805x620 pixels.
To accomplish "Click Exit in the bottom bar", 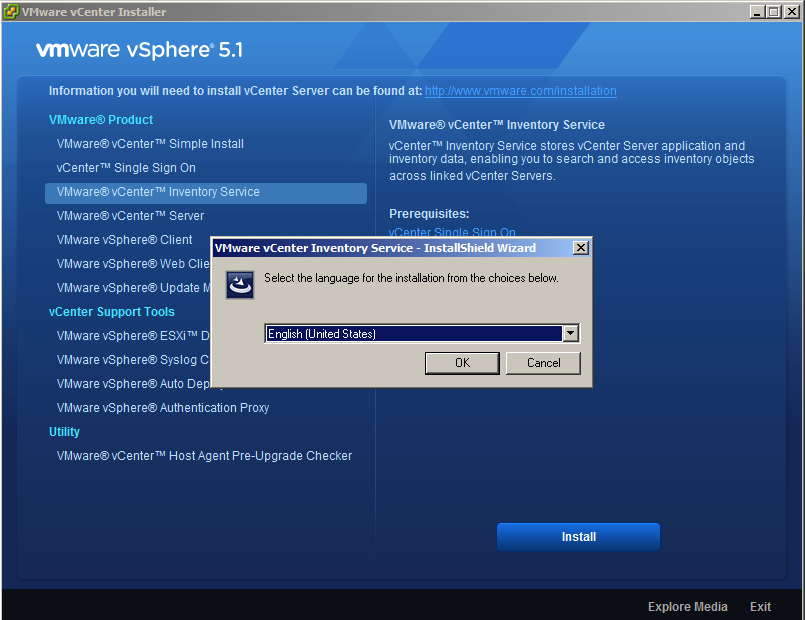I will coord(760,607).
